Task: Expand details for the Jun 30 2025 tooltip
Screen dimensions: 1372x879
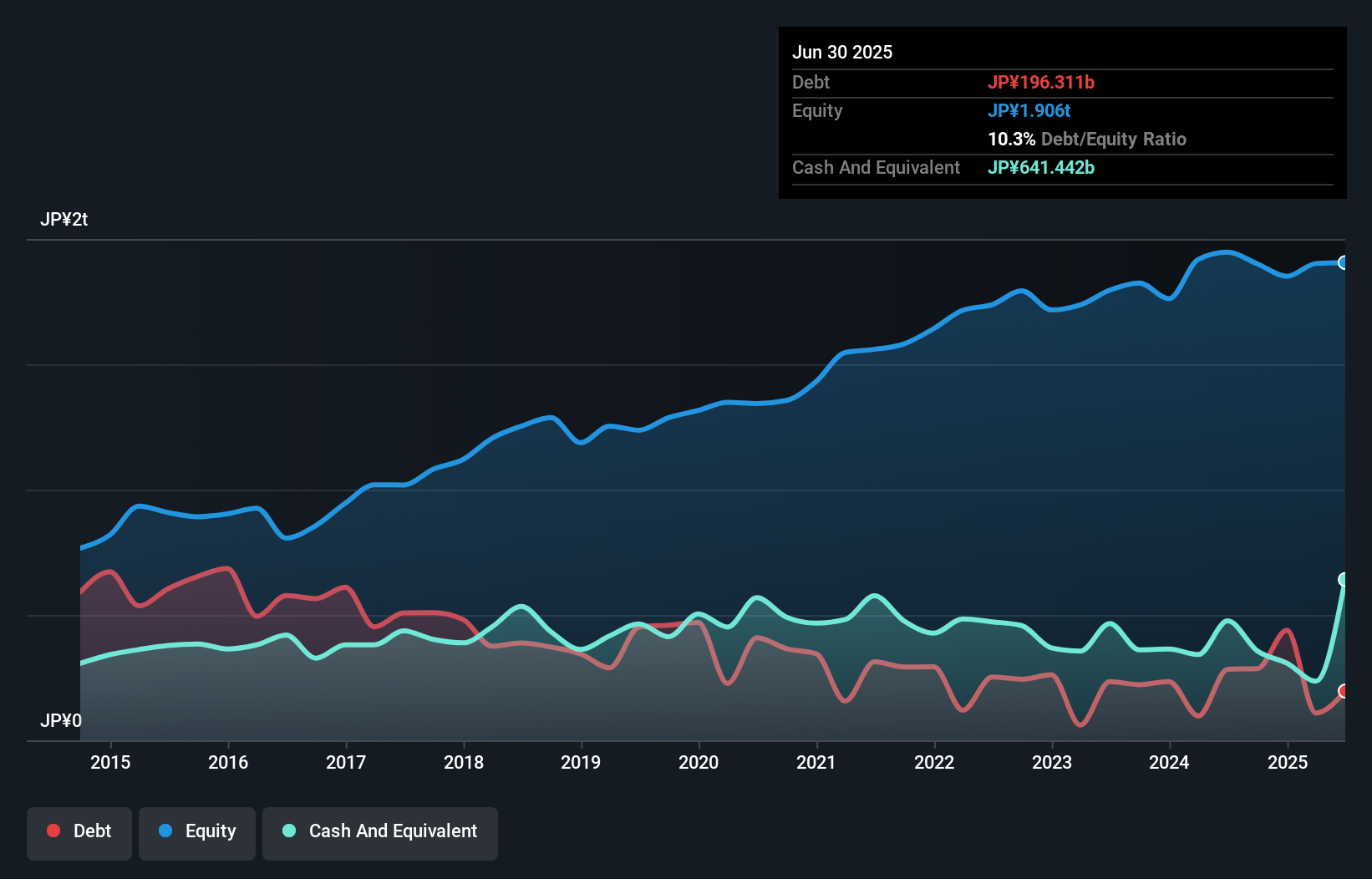Action: [x=843, y=52]
